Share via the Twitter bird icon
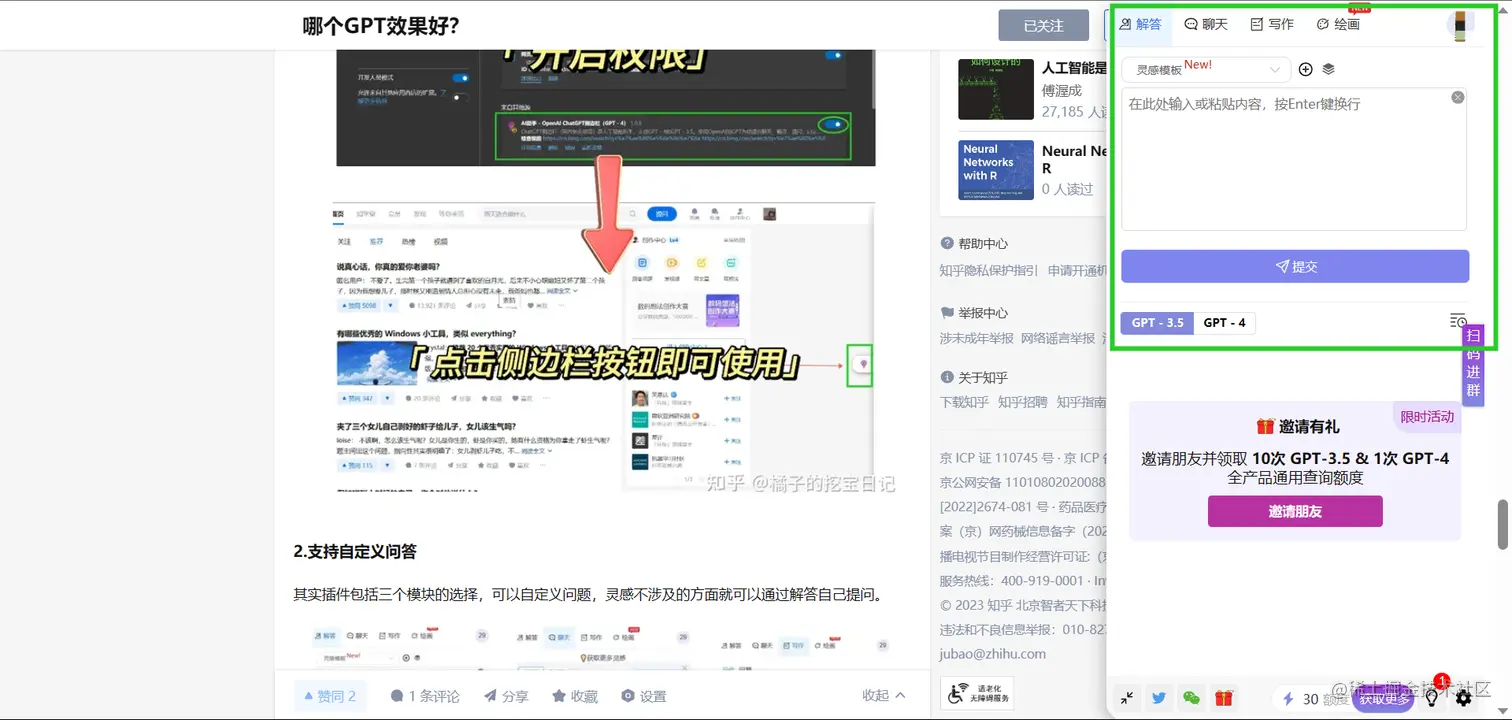 (x=1159, y=698)
